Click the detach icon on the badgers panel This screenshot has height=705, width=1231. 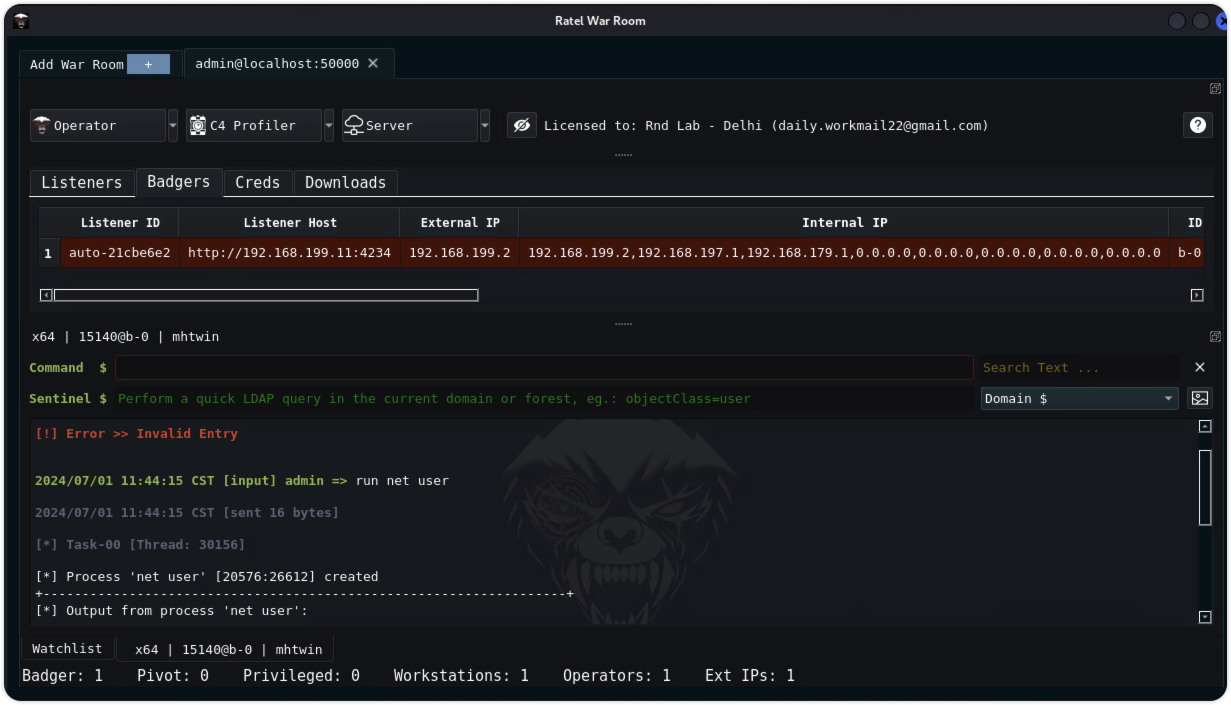[x=1215, y=89]
